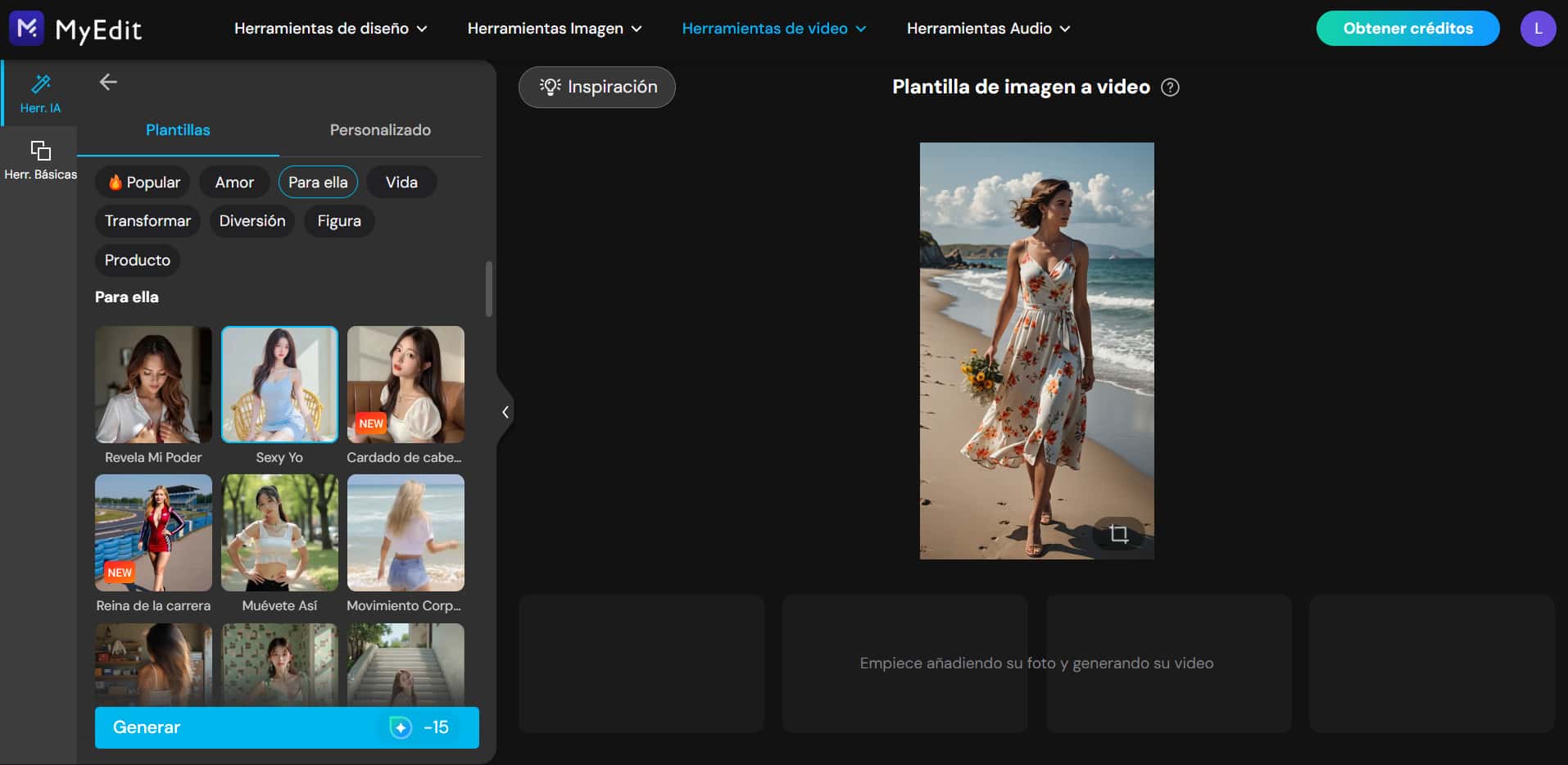Expand the Herramientas Imagen menu
This screenshot has width=1568, height=765.
point(555,28)
